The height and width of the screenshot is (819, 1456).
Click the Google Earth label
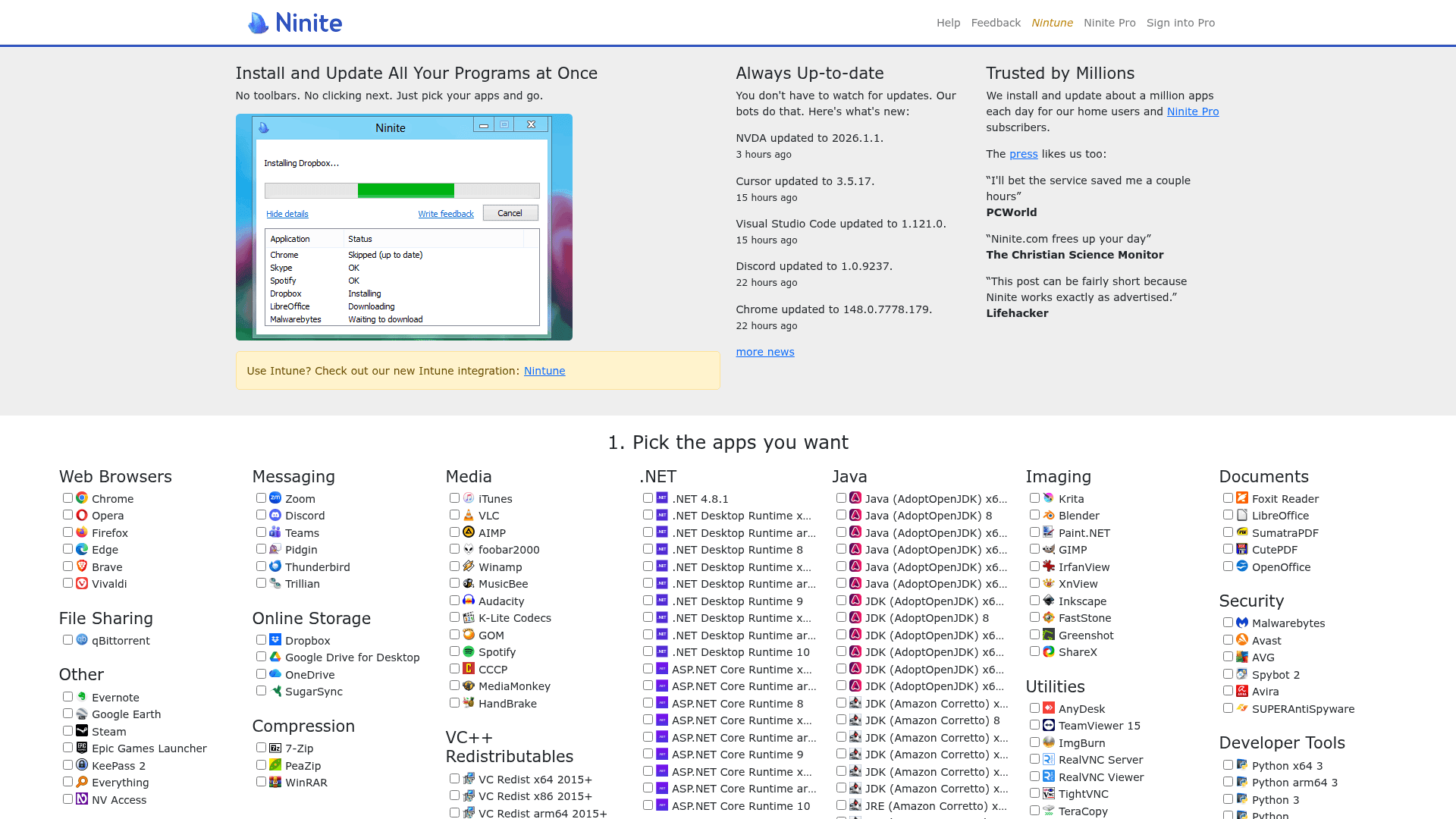coord(127,714)
